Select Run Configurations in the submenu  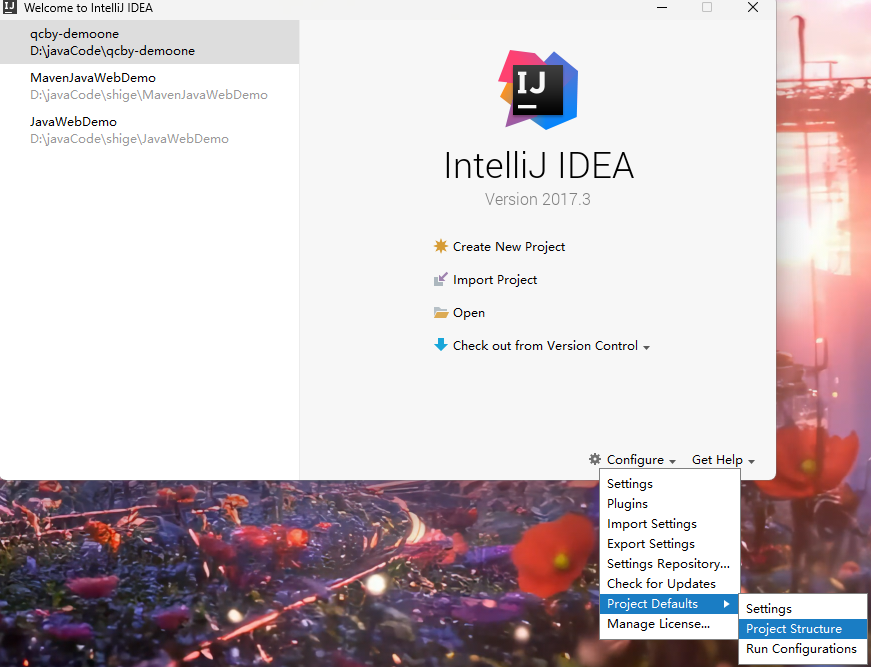pos(803,649)
